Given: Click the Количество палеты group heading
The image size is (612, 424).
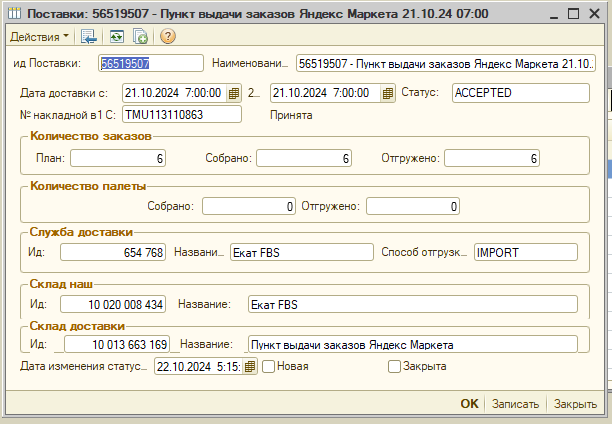Looking at the screenshot, I should tap(88, 186).
